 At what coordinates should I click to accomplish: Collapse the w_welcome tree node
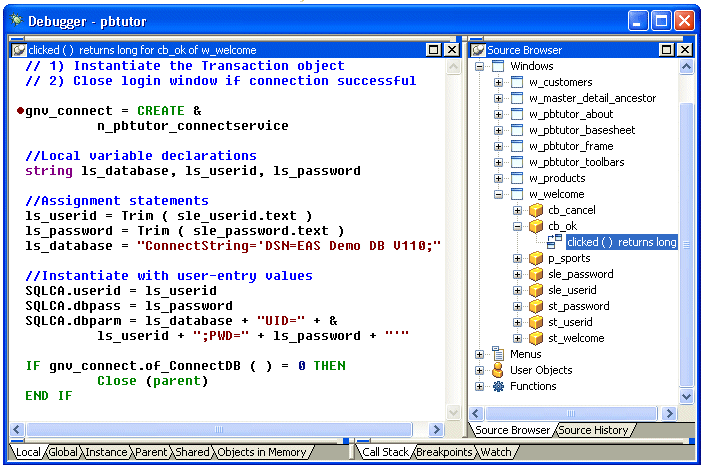[499, 194]
